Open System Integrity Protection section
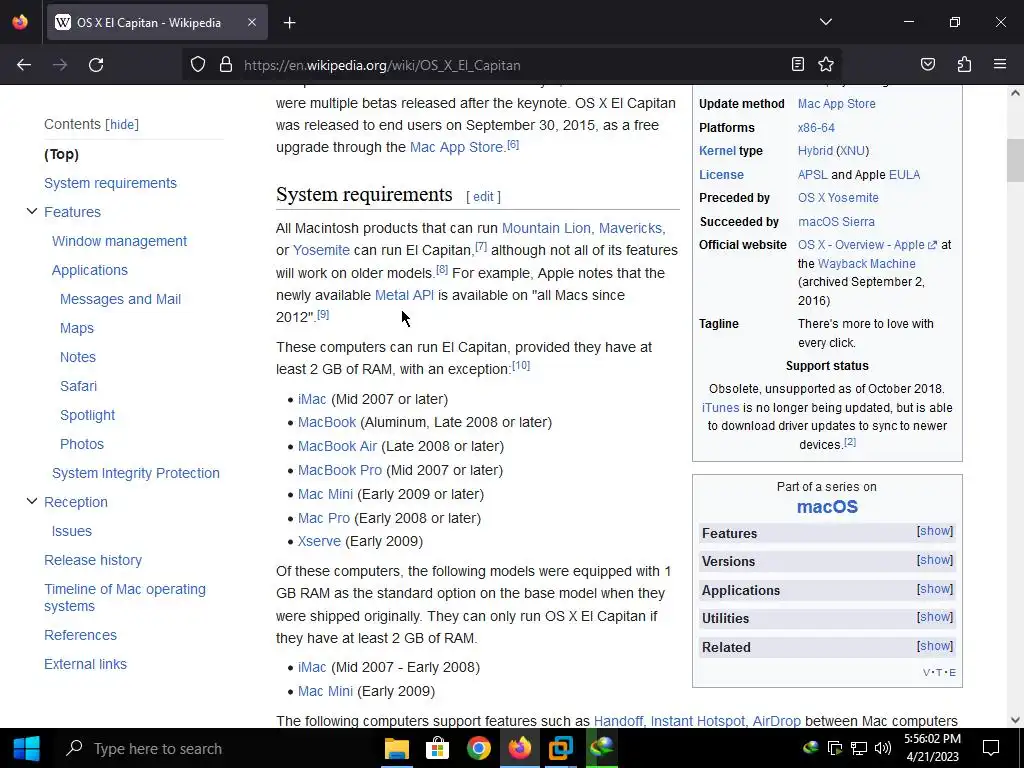This screenshot has height=768, width=1024. coord(136,473)
